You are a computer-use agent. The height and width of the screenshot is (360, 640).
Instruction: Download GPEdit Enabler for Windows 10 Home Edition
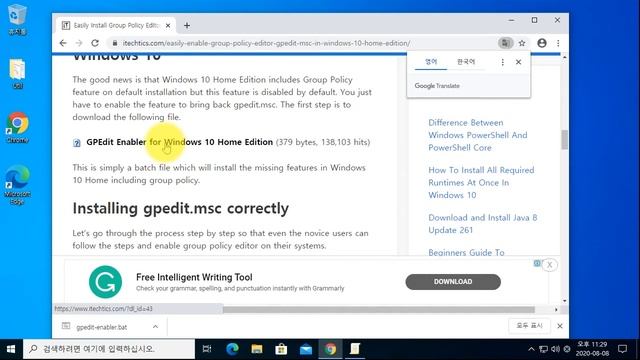pos(180,142)
